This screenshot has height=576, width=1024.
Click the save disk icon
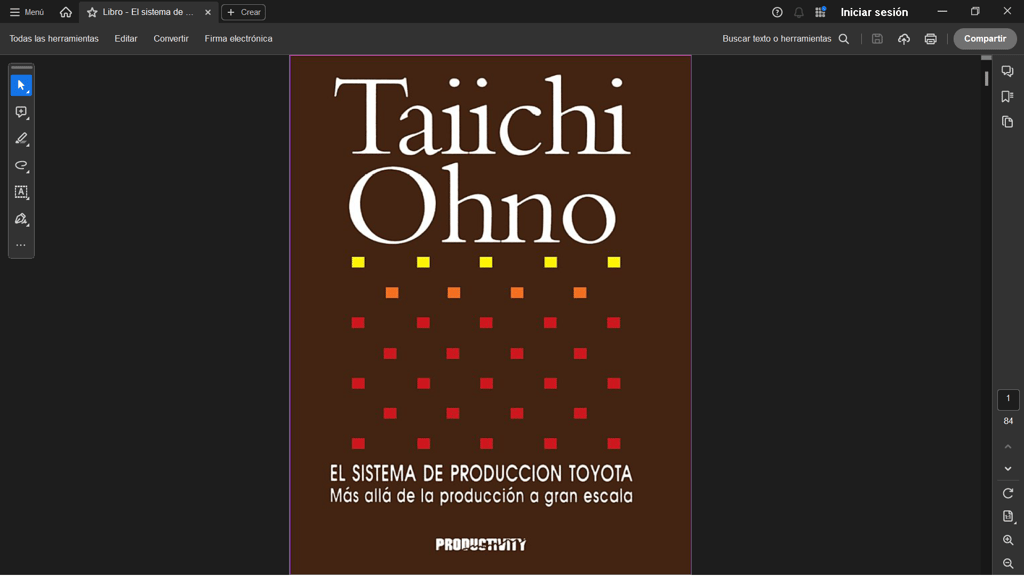(877, 39)
